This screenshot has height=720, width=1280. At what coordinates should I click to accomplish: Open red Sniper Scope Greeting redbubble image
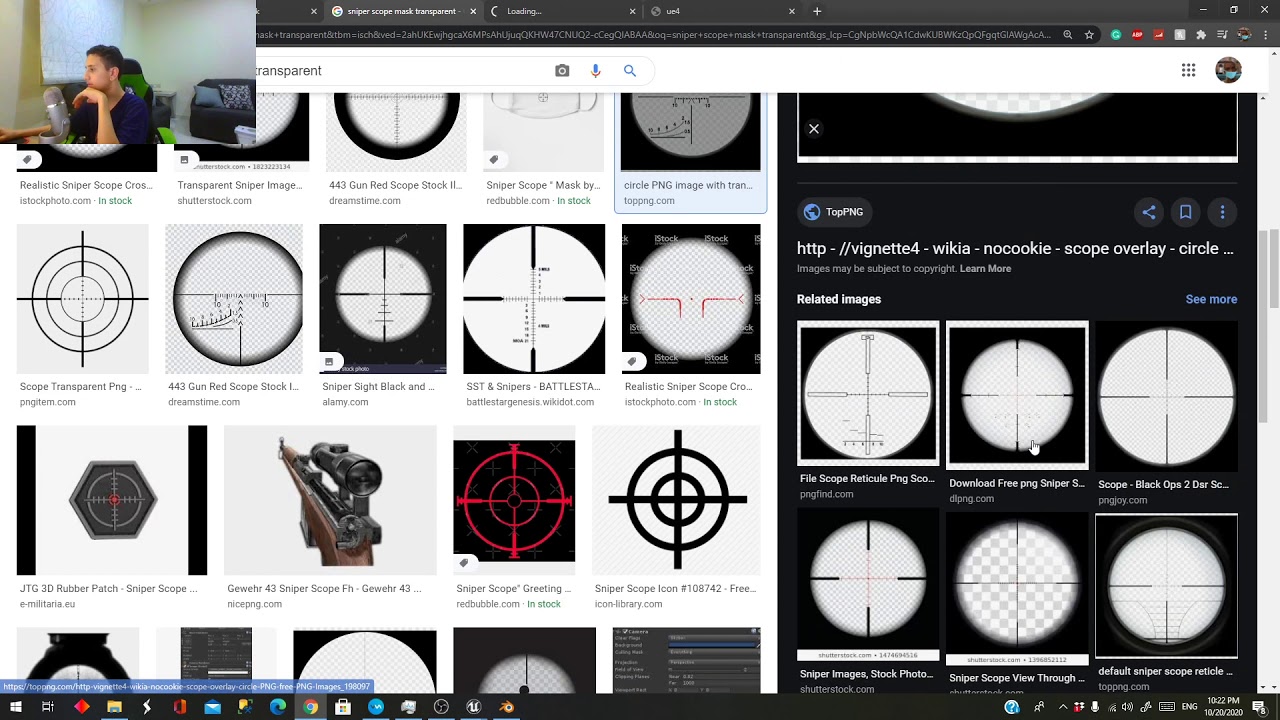[514, 500]
